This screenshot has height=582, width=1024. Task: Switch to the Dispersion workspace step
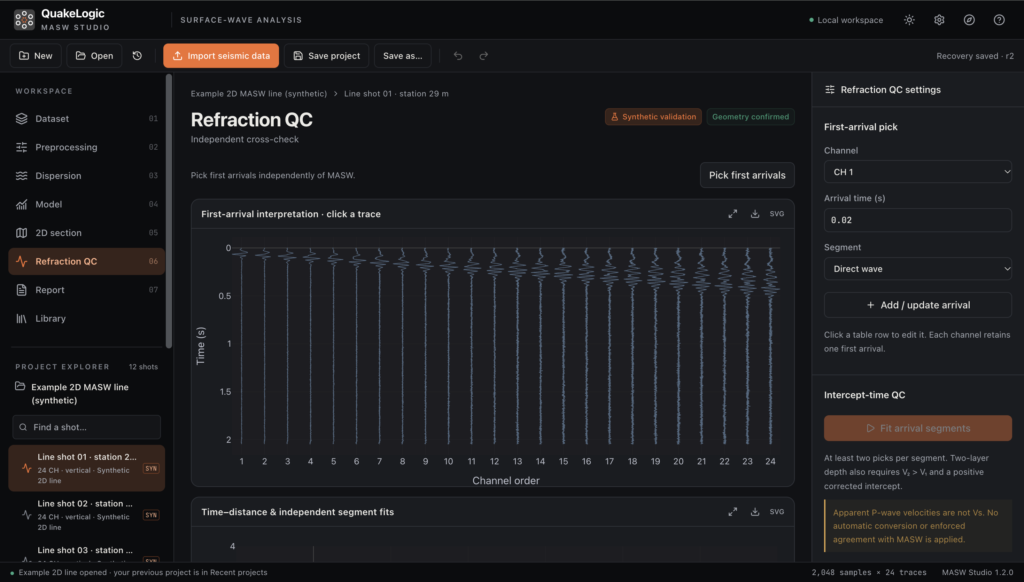coord(87,176)
